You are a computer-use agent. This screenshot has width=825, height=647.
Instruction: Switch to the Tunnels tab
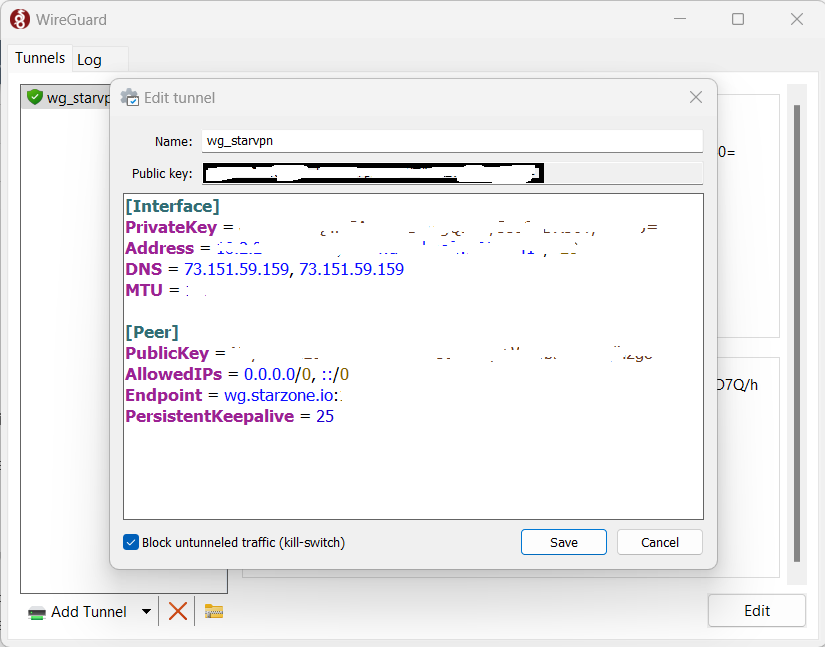(40, 58)
